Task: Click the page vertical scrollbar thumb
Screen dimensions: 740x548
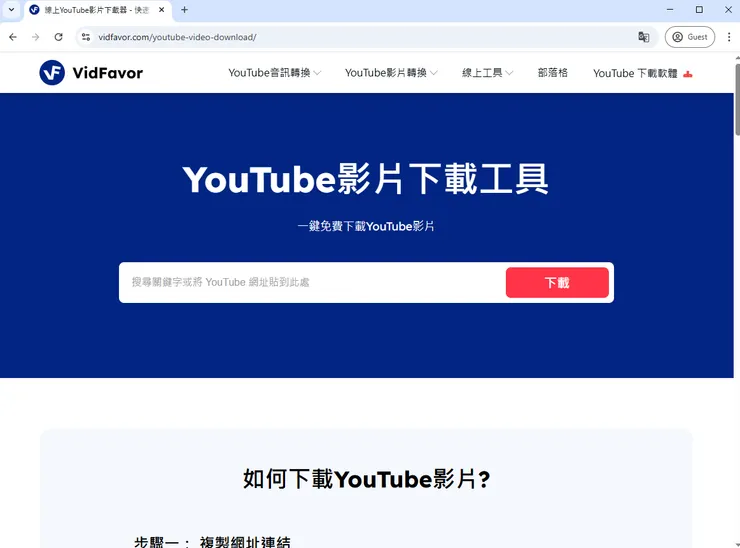Action: [737, 99]
